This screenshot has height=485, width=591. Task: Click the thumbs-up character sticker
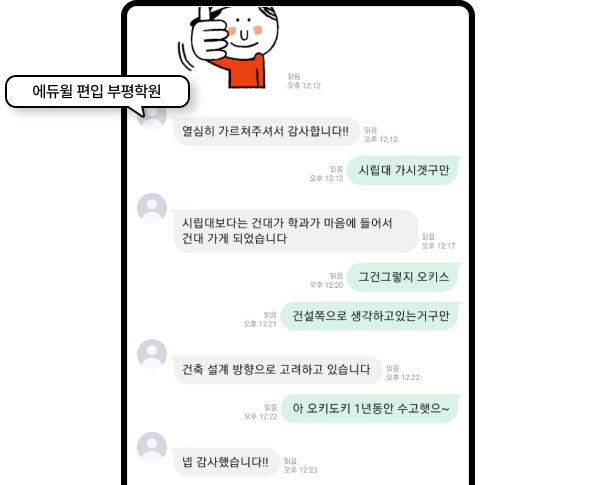pyautogui.click(x=229, y=46)
